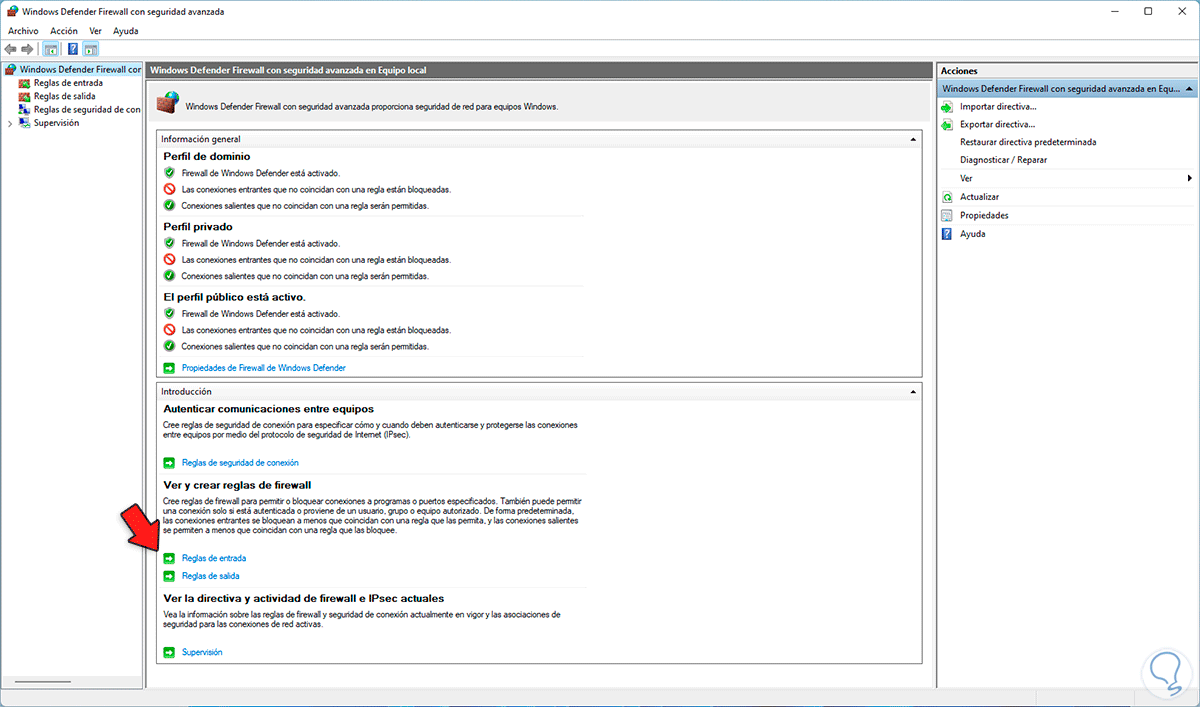Open the Ayuda menu in the menu bar
Viewport: 1200px width, 707px height.
pyautogui.click(x=126, y=31)
